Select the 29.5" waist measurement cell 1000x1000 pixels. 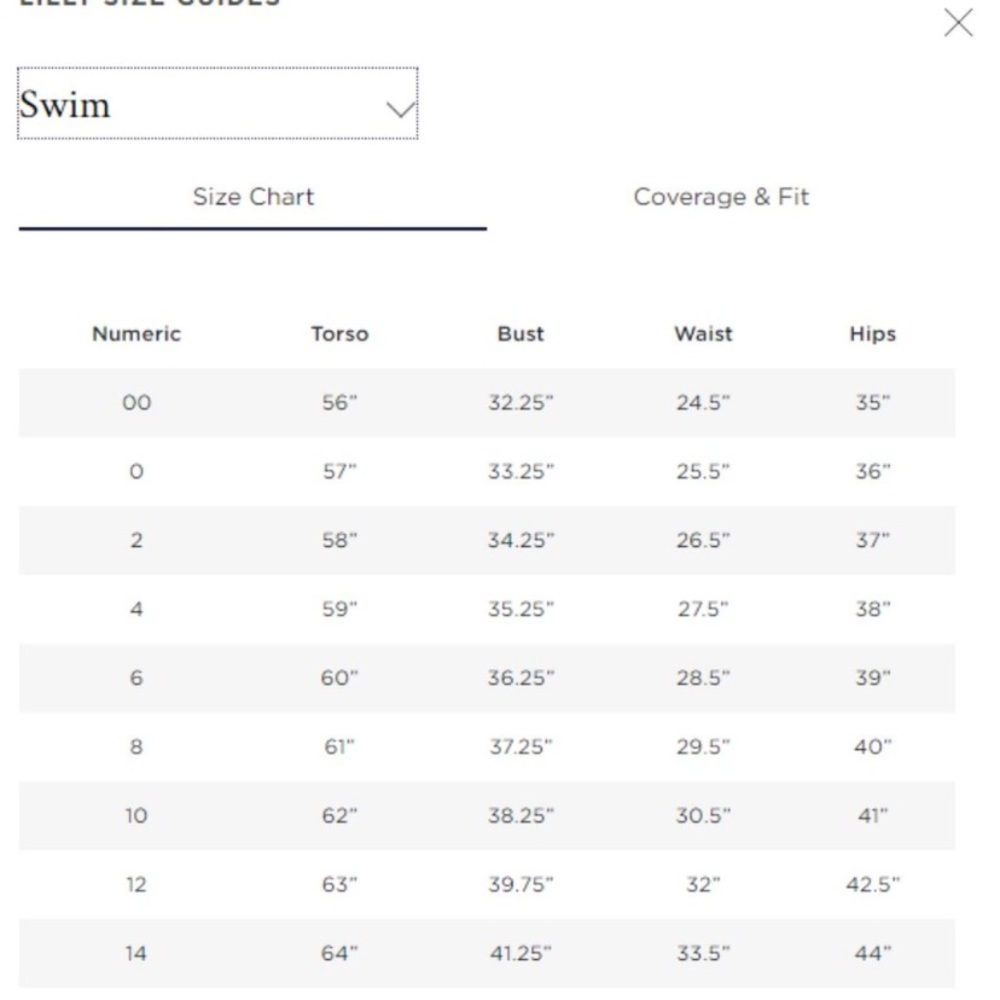(x=703, y=747)
